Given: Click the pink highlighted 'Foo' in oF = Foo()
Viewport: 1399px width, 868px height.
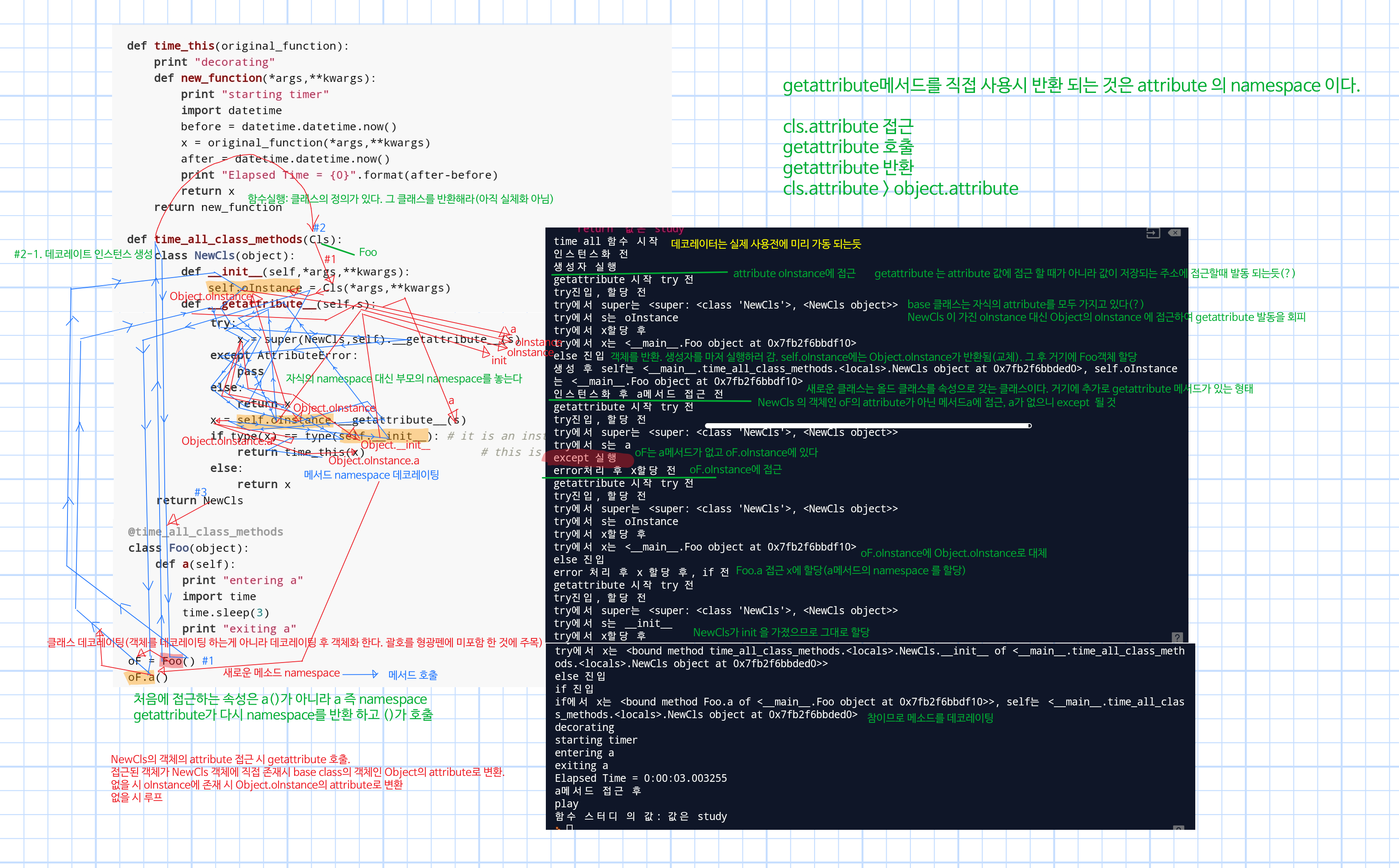Looking at the screenshot, I should click(171, 661).
